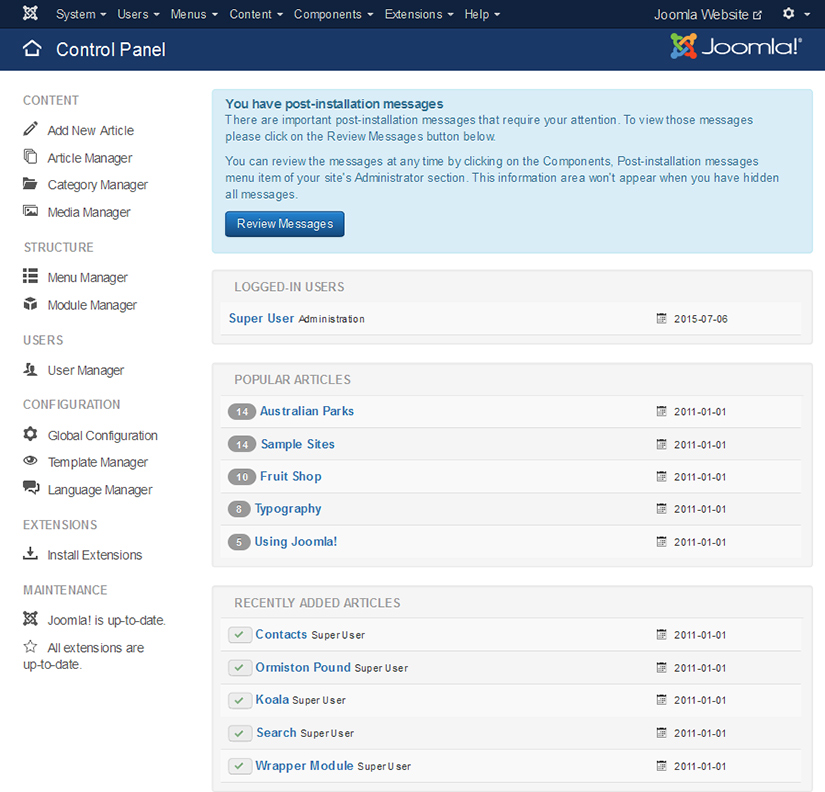Click the Template Manager eye icon

tap(30, 462)
